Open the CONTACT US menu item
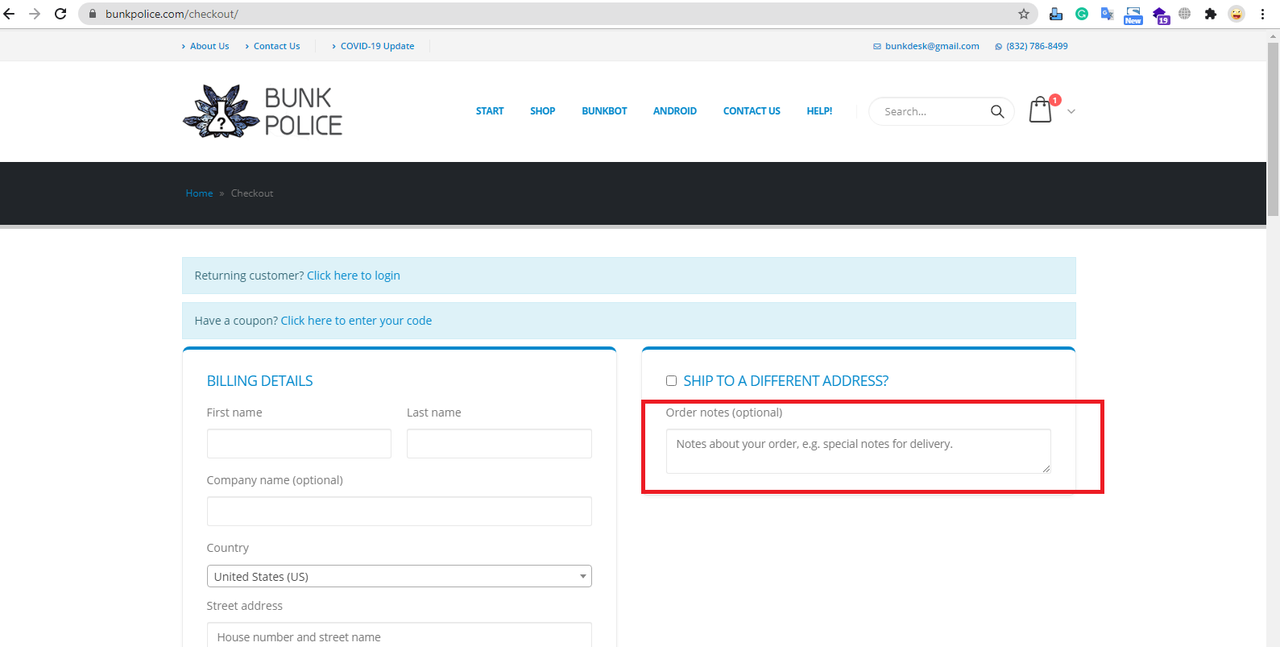This screenshot has height=647, width=1280. tap(752, 111)
